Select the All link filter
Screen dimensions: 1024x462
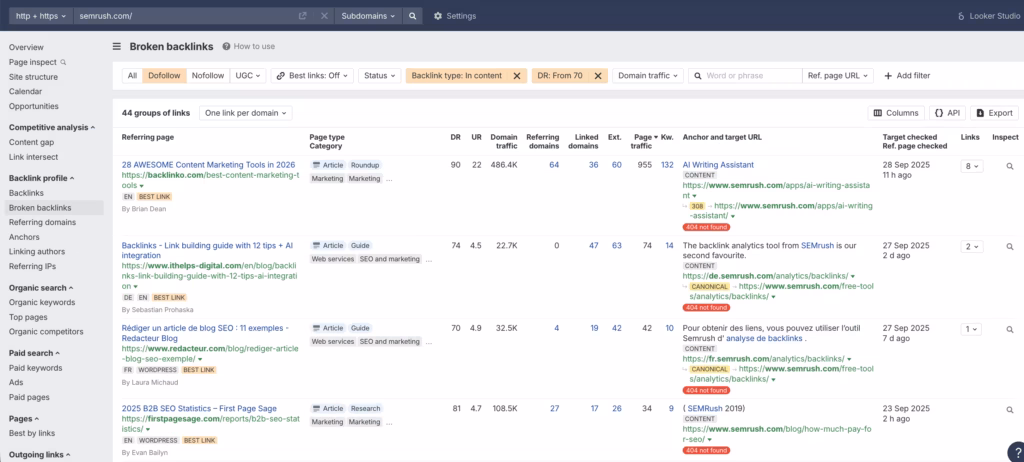tap(133, 76)
